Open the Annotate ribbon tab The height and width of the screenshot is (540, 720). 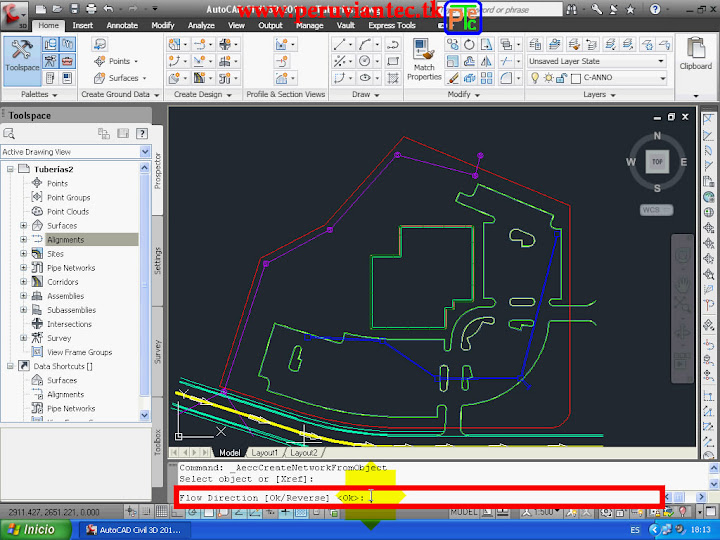coord(122,26)
